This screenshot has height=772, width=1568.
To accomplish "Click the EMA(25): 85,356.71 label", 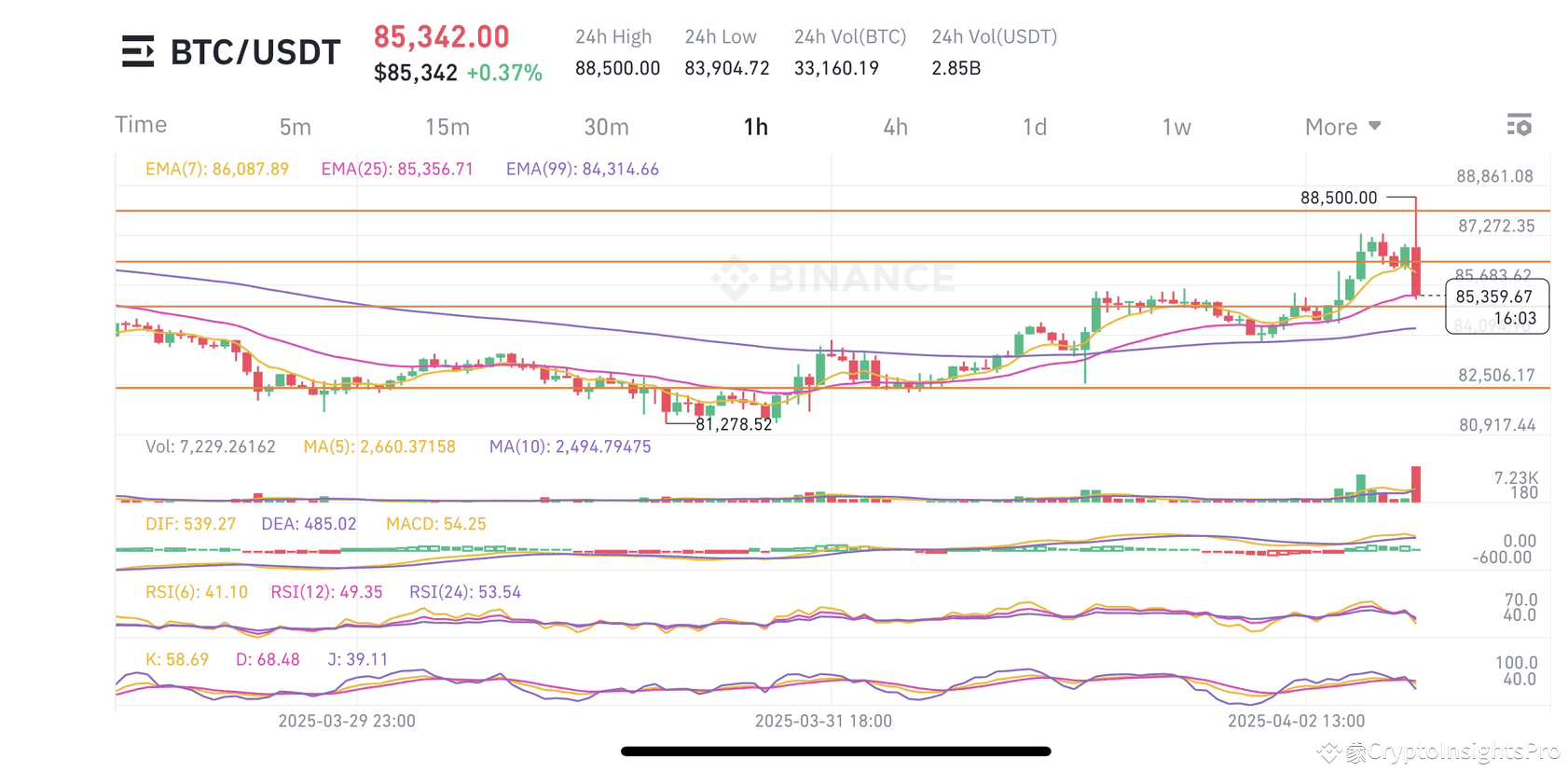I will [397, 169].
